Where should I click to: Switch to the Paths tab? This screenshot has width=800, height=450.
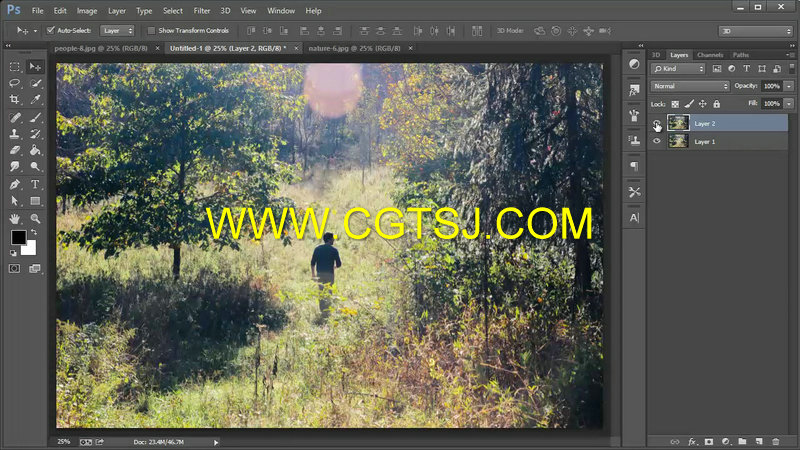[741, 55]
